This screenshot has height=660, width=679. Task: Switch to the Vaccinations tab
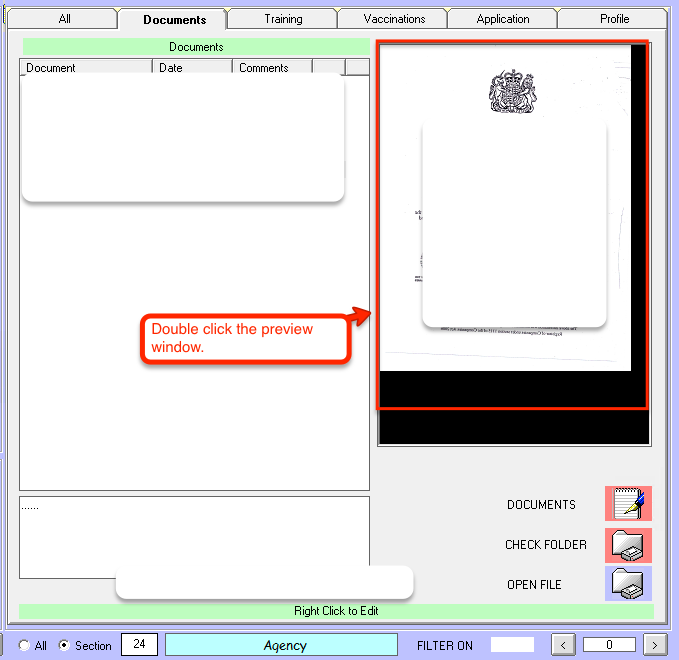394,19
